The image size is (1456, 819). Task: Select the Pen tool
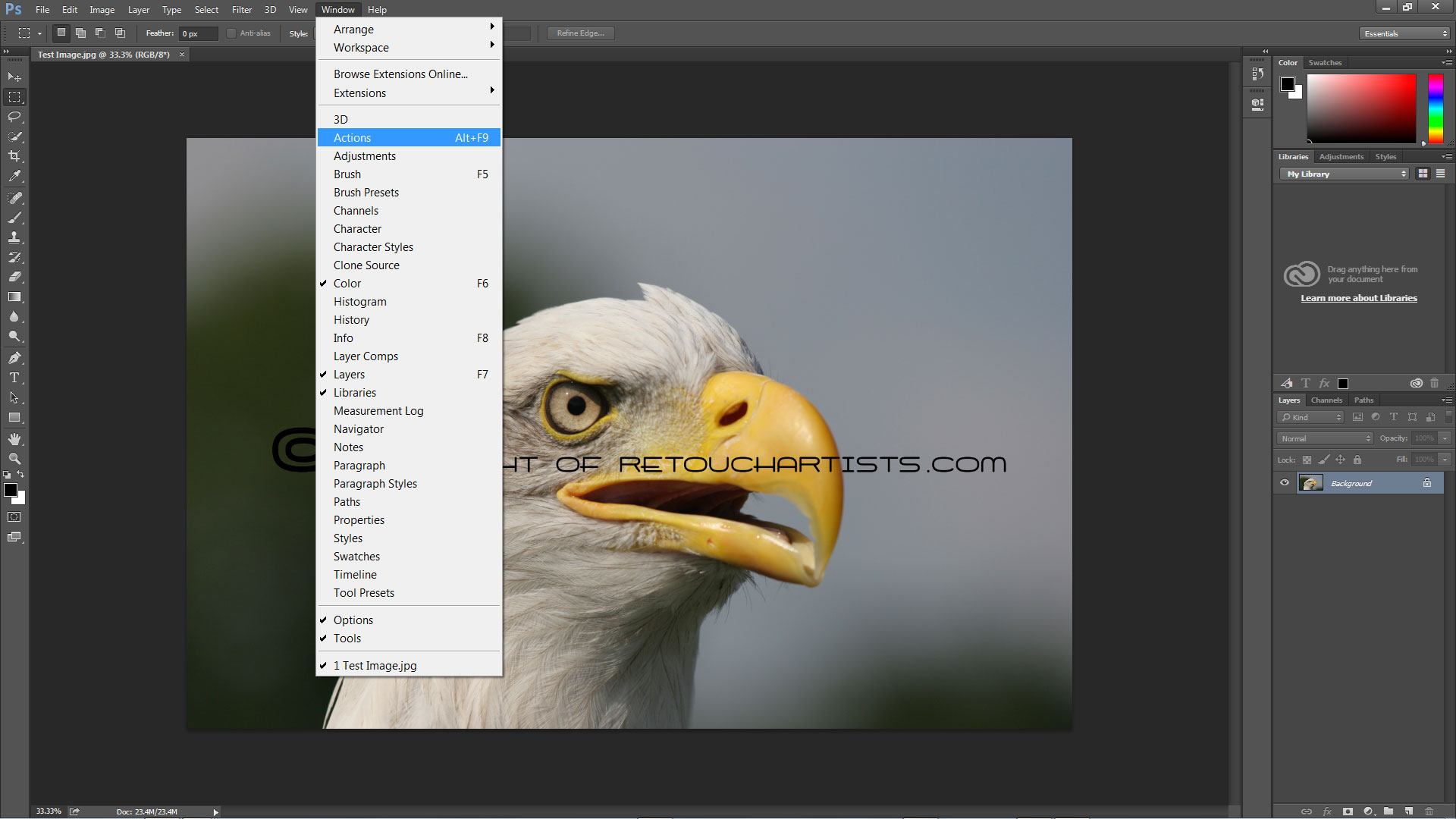[14, 358]
